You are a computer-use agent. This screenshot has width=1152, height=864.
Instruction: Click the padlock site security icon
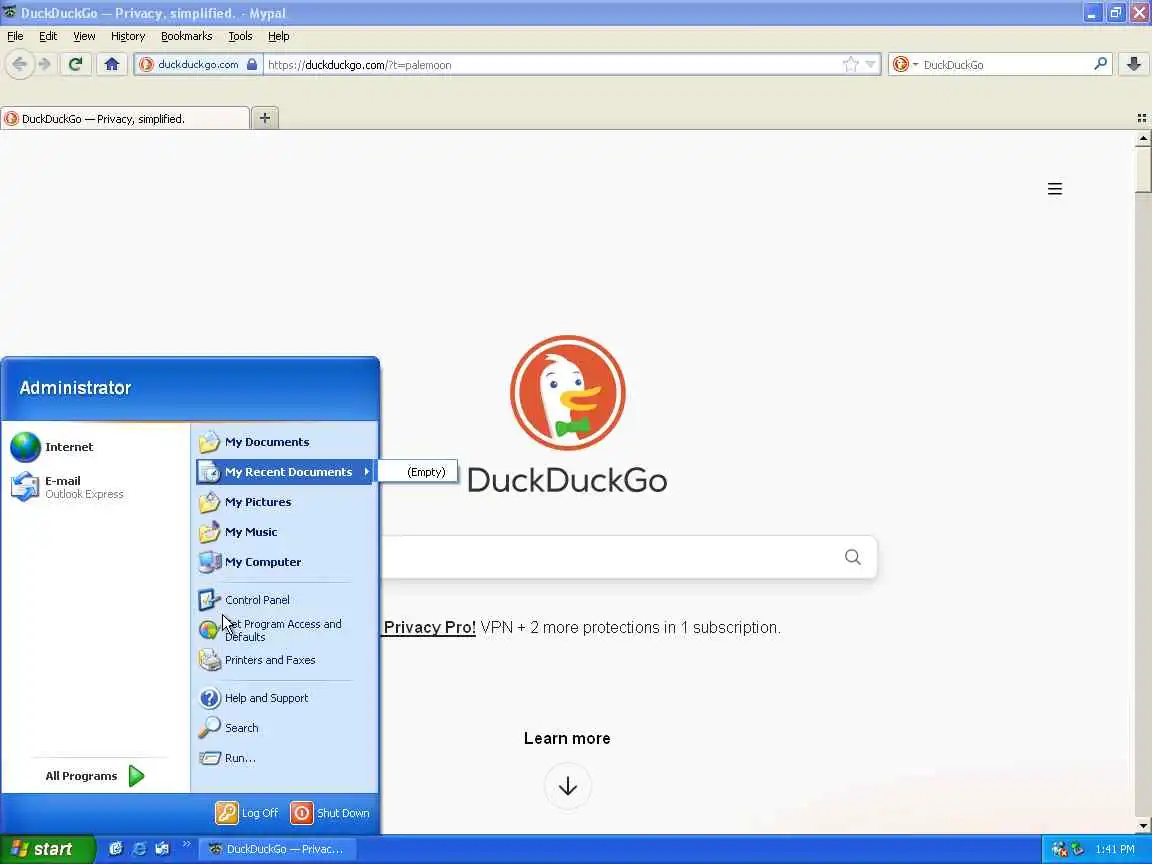252,64
